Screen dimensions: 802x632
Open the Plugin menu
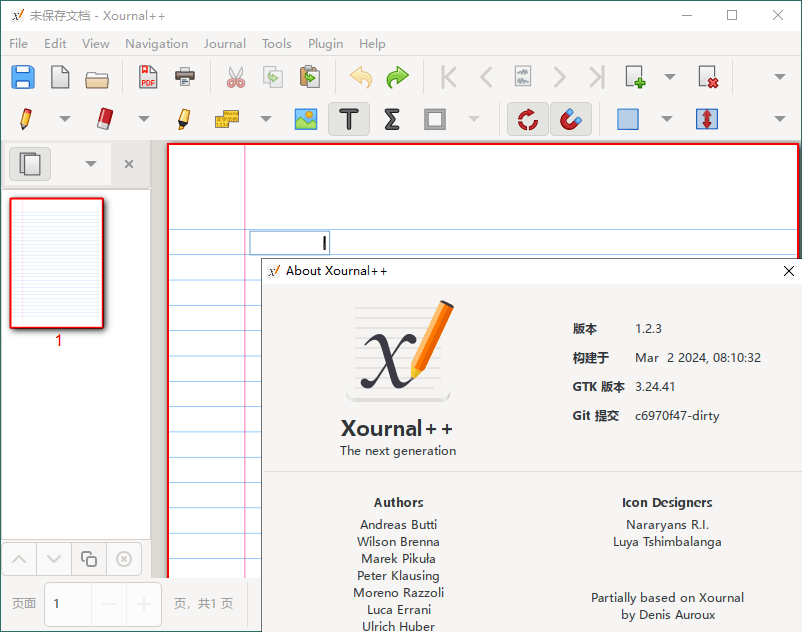325,43
